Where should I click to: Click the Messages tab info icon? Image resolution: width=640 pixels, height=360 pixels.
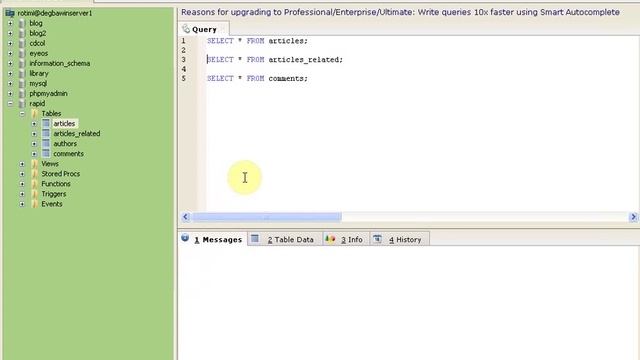click(x=185, y=238)
